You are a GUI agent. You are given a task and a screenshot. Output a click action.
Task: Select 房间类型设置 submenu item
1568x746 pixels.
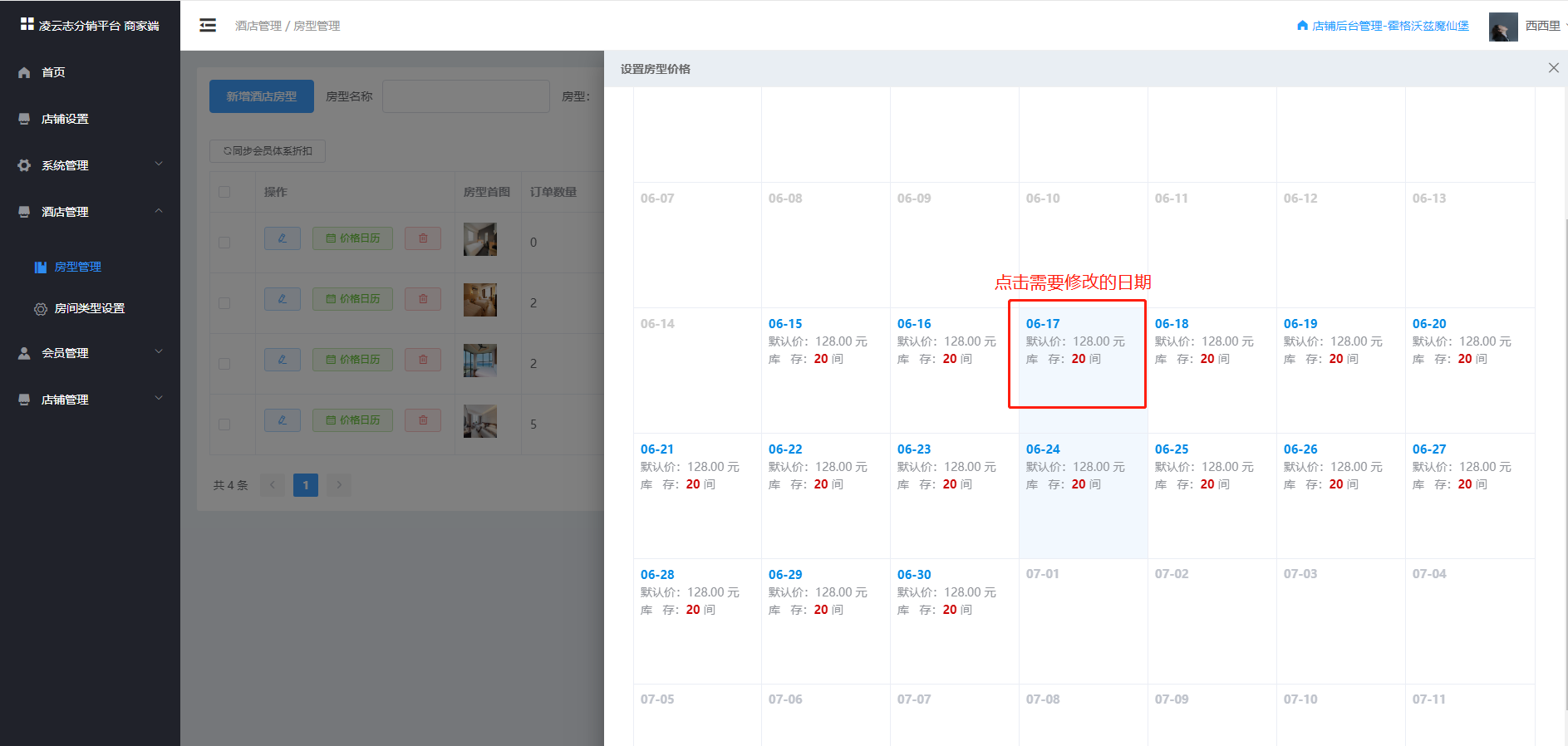[x=90, y=308]
